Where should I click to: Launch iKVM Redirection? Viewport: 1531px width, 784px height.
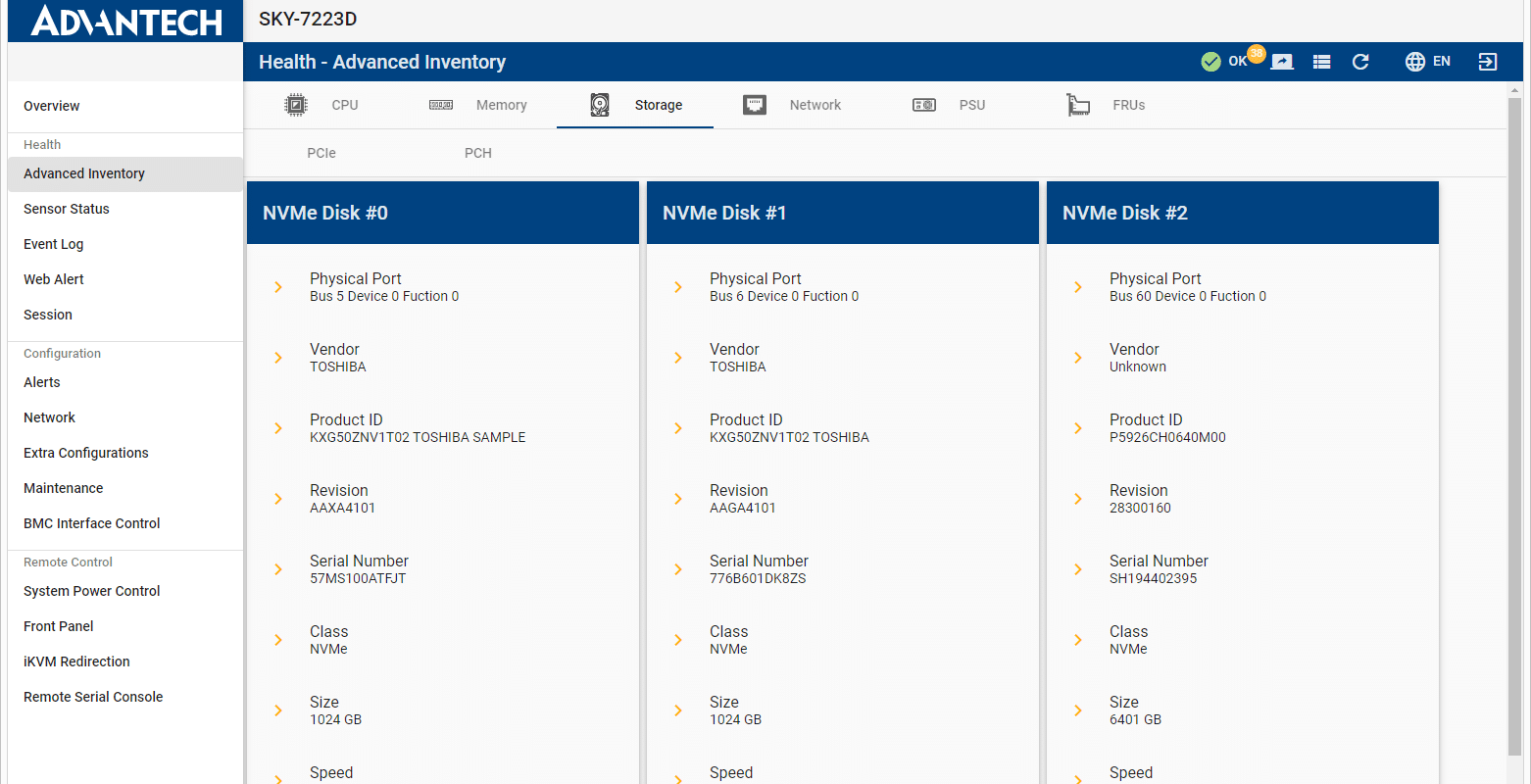[125, 661]
